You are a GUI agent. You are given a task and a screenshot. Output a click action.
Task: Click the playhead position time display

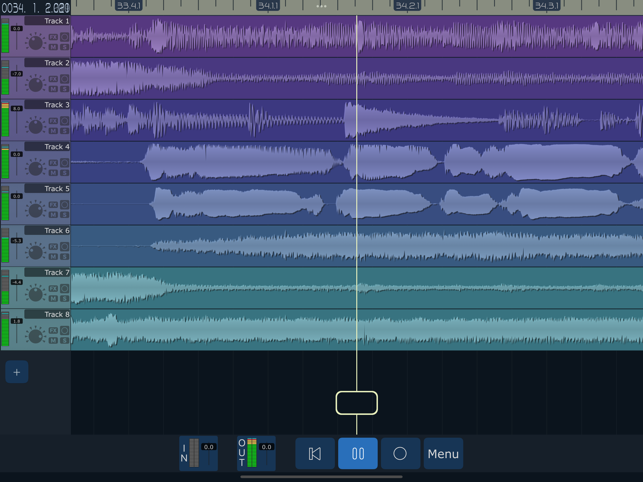[x=36, y=7]
